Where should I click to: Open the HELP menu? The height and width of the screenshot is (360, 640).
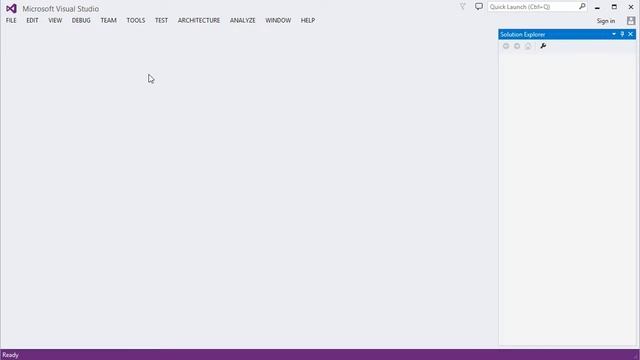coord(308,20)
